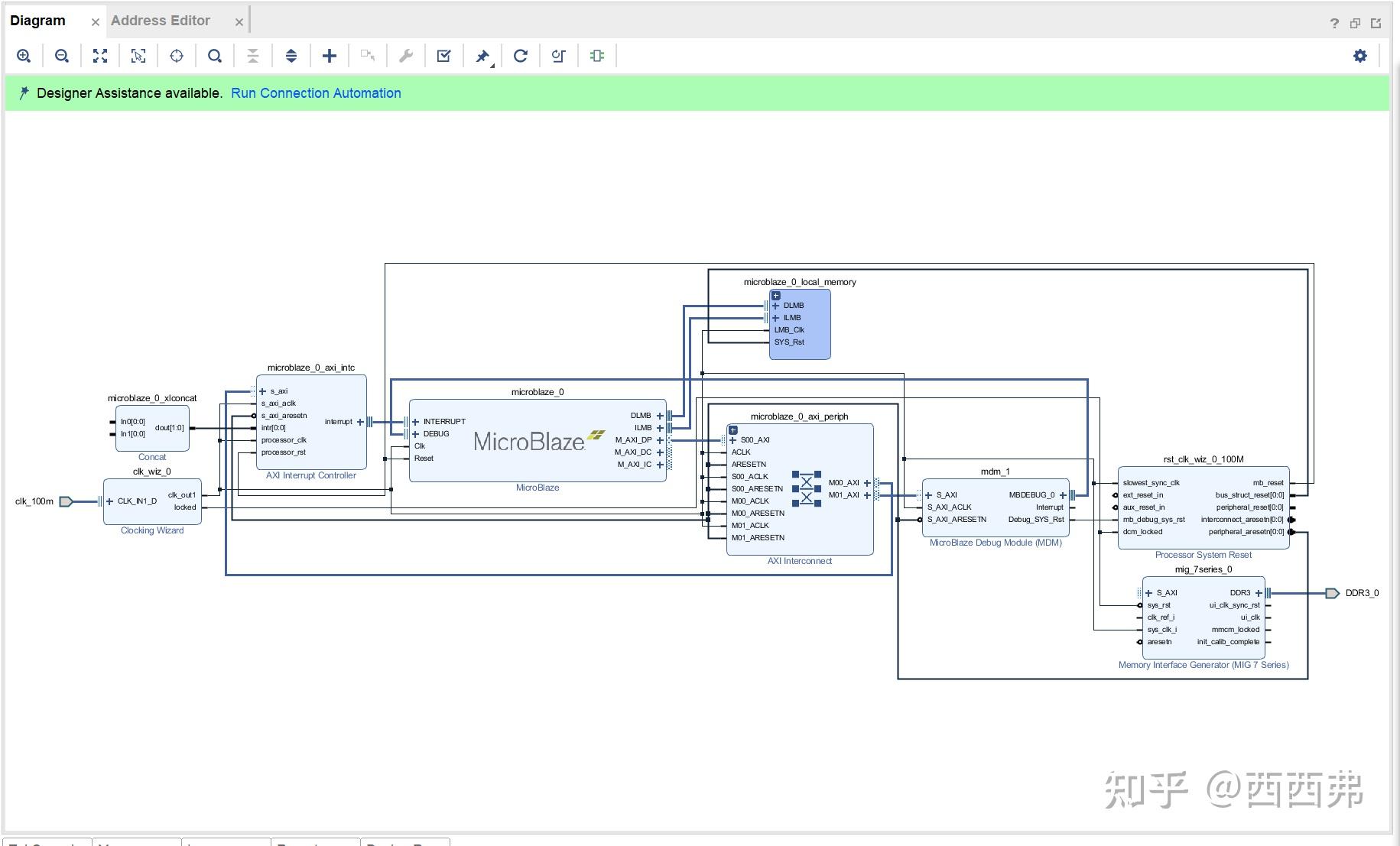Click the Expand All toolbar icon
This screenshot has width=1400, height=846.
pos(291,56)
